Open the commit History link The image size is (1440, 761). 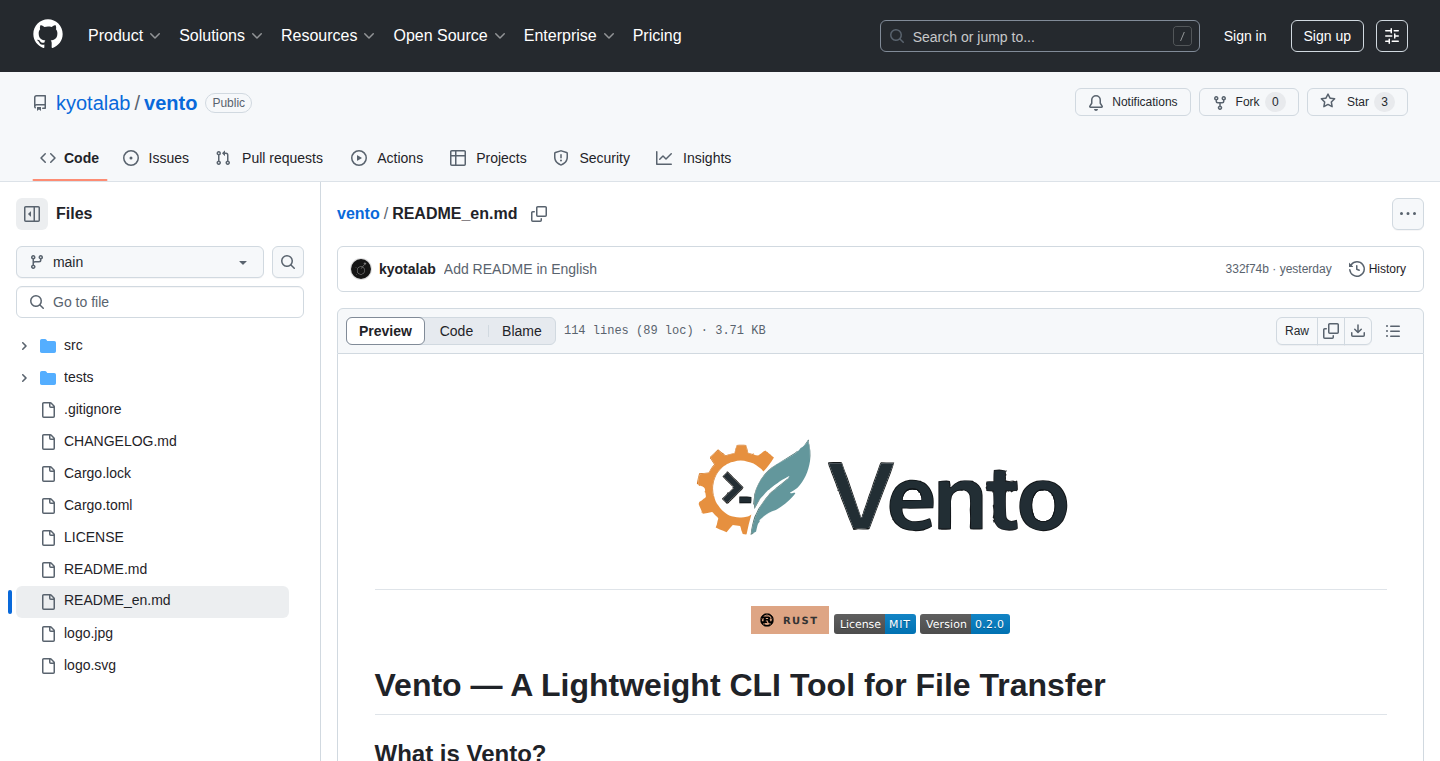[x=1377, y=269]
